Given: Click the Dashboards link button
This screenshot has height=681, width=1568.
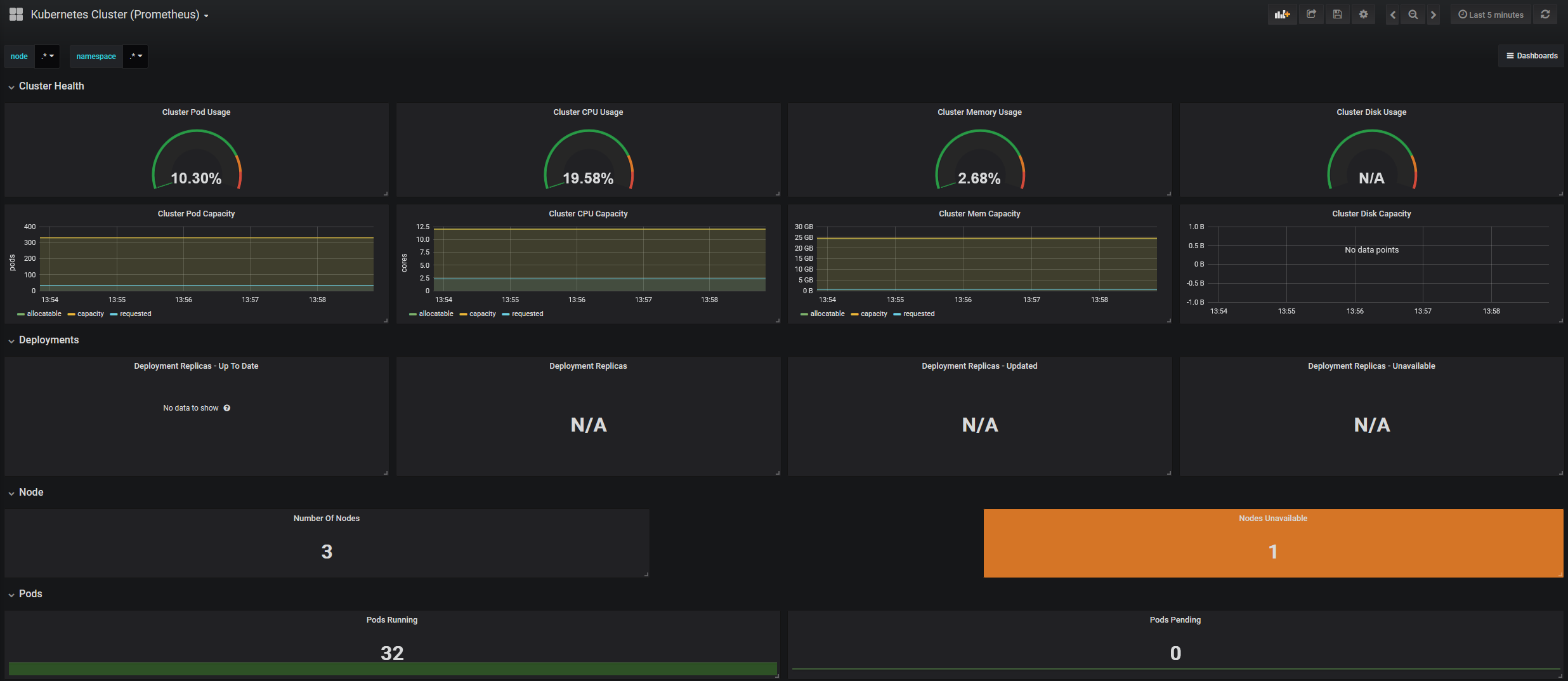Looking at the screenshot, I should 1532,56.
